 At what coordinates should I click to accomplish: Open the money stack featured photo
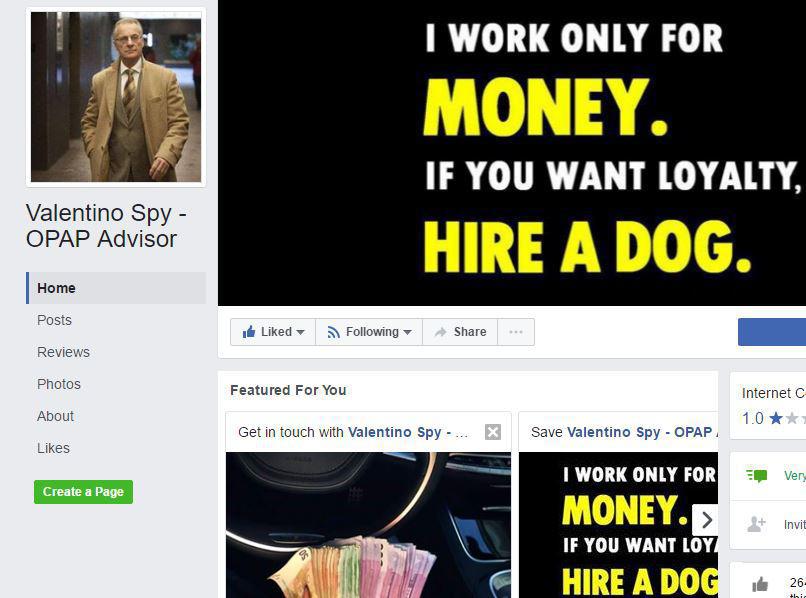click(x=368, y=525)
